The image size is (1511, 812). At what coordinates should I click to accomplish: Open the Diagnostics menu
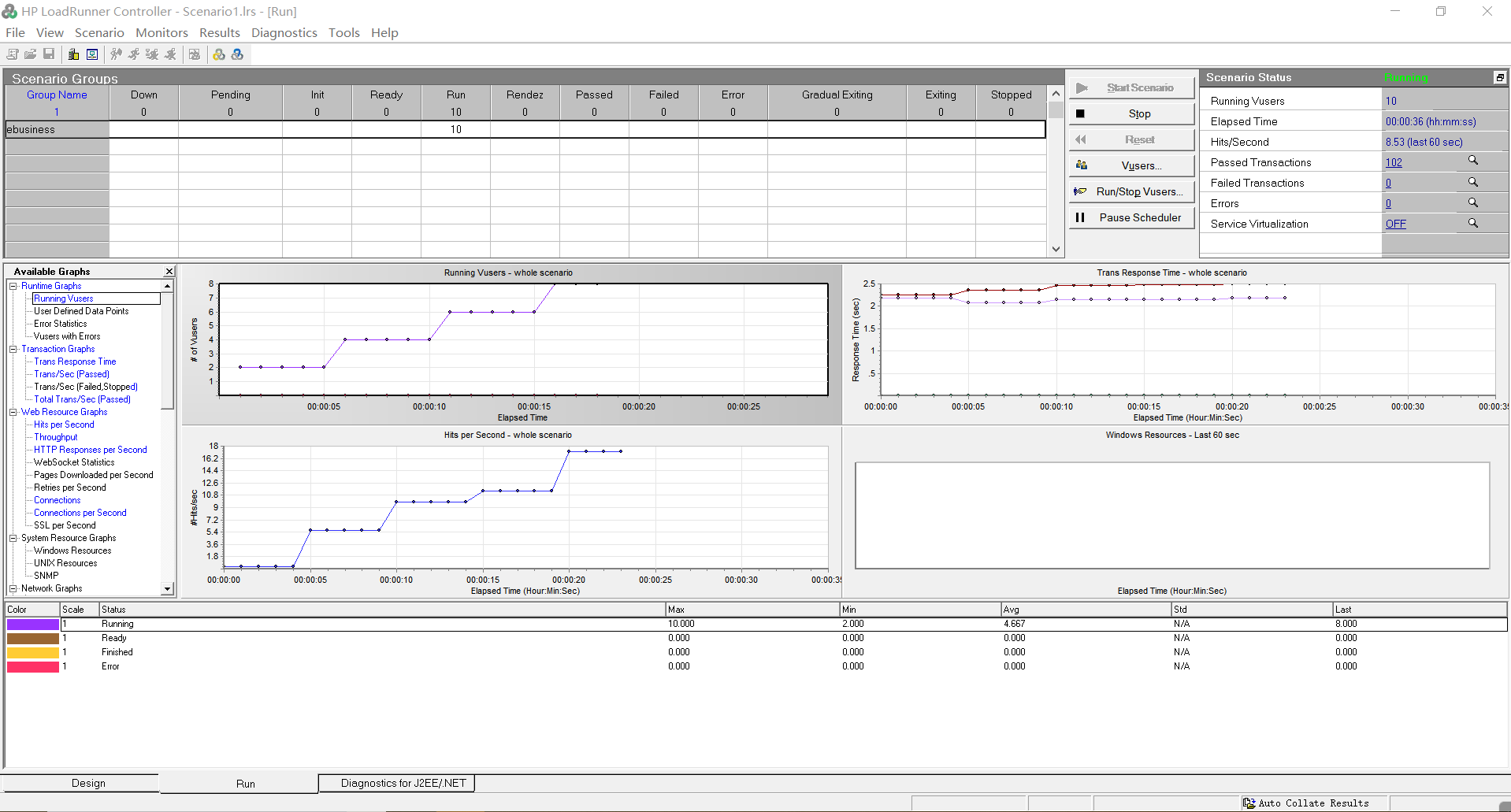[284, 32]
